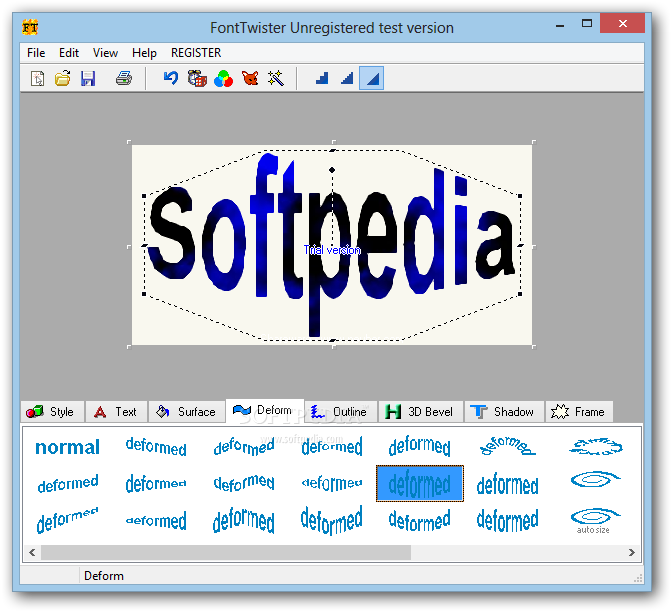Choose the 'normal' deform preset
Image resolution: width=672 pixels, height=612 pixels.
point(68,447)
